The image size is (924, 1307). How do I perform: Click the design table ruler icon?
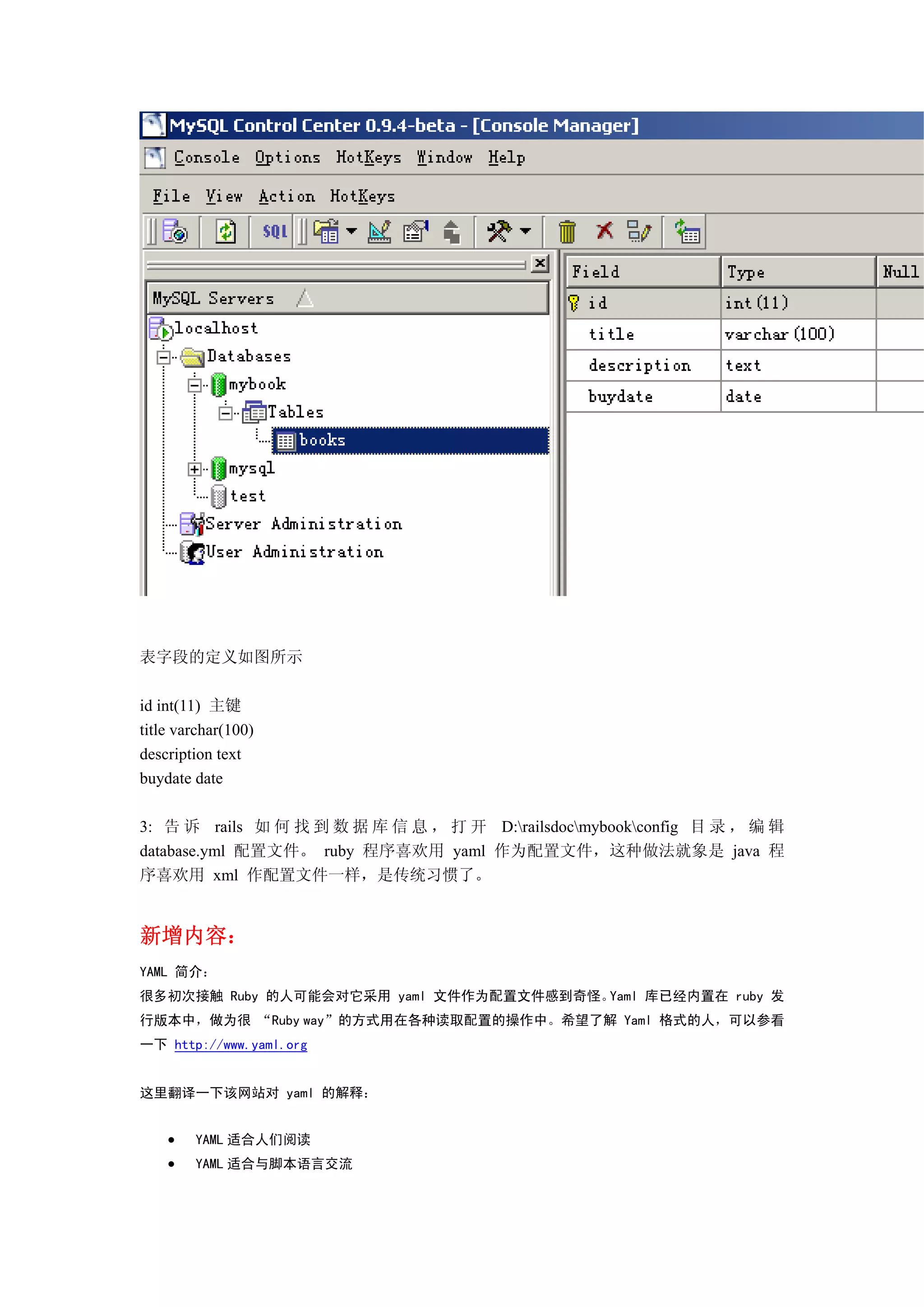379,232
